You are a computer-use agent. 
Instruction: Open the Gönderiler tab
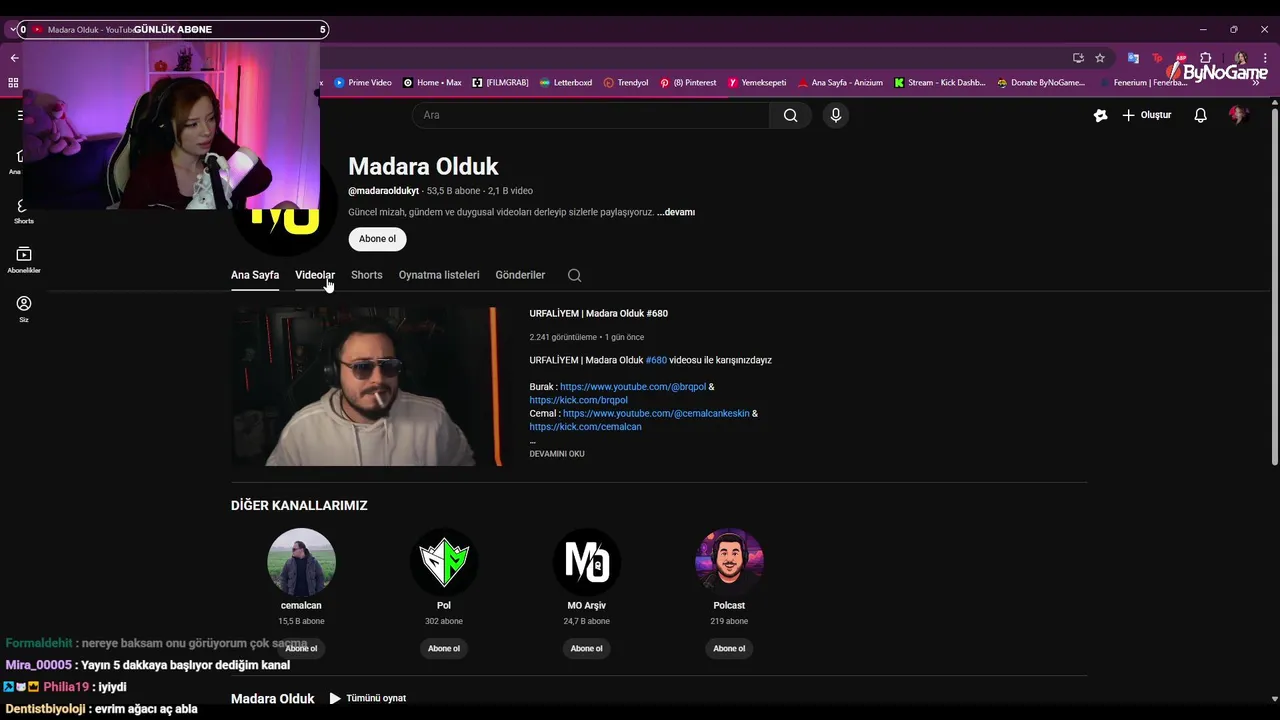pos(520,275)
